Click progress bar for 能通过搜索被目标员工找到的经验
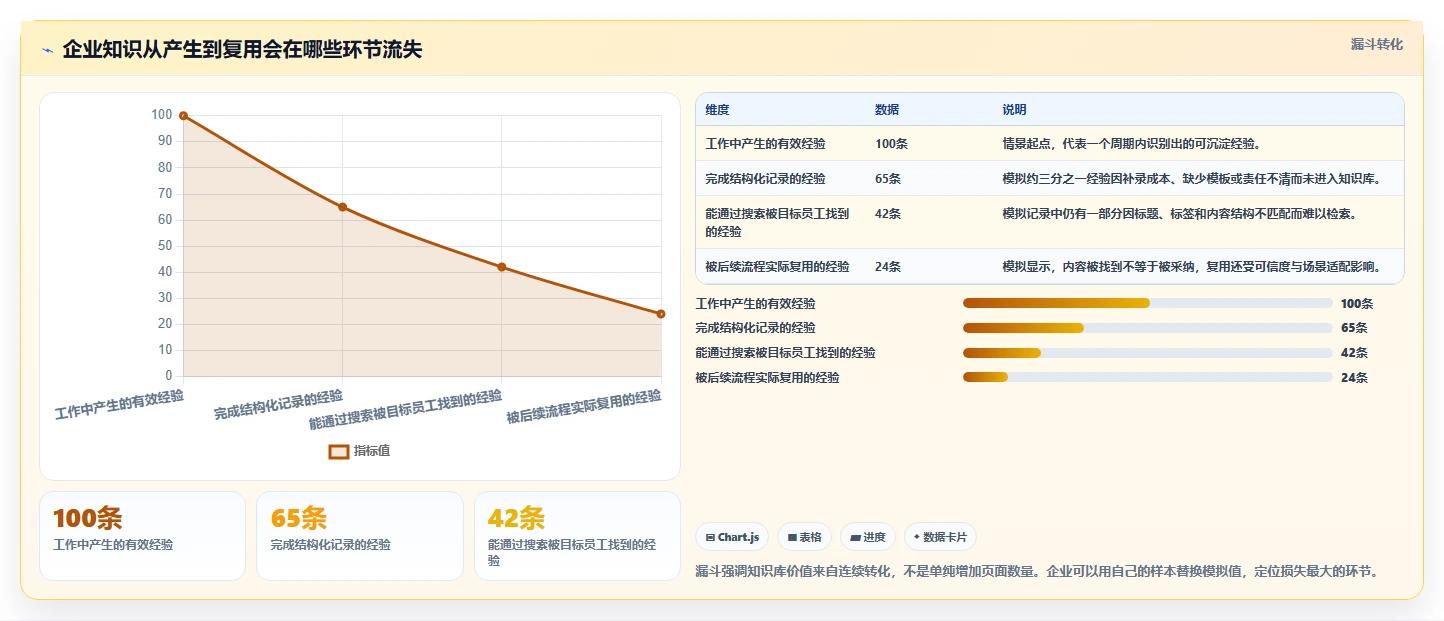Viewport: 1444px width, 621px height. tap(1147, 352)
